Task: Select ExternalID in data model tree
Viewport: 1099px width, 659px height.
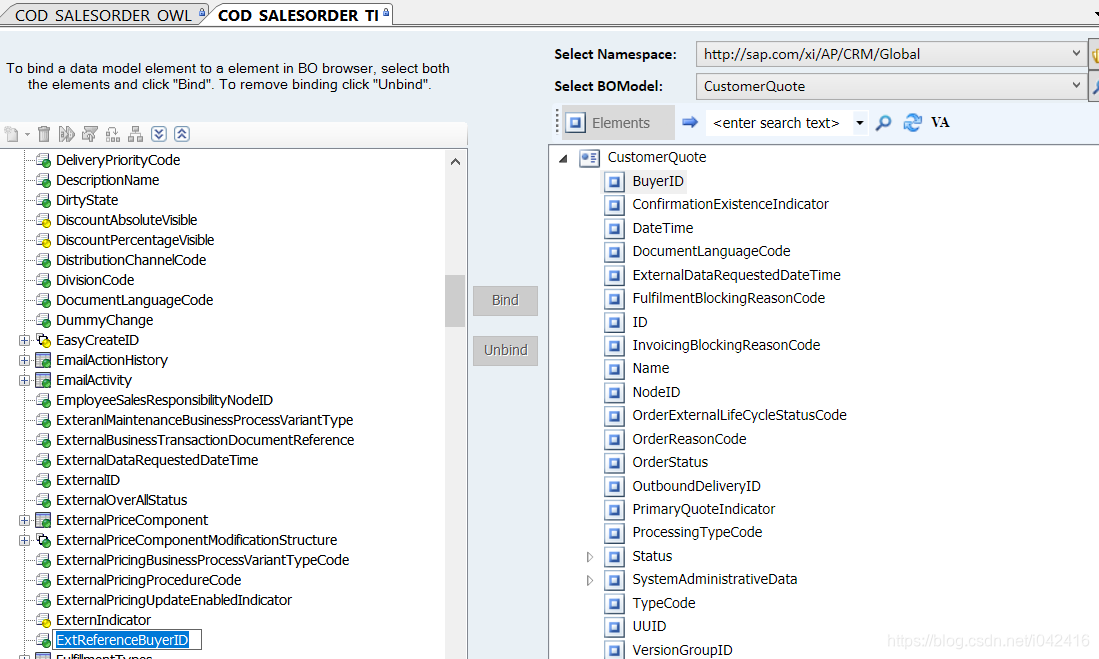Action: [x=88, y=480]
